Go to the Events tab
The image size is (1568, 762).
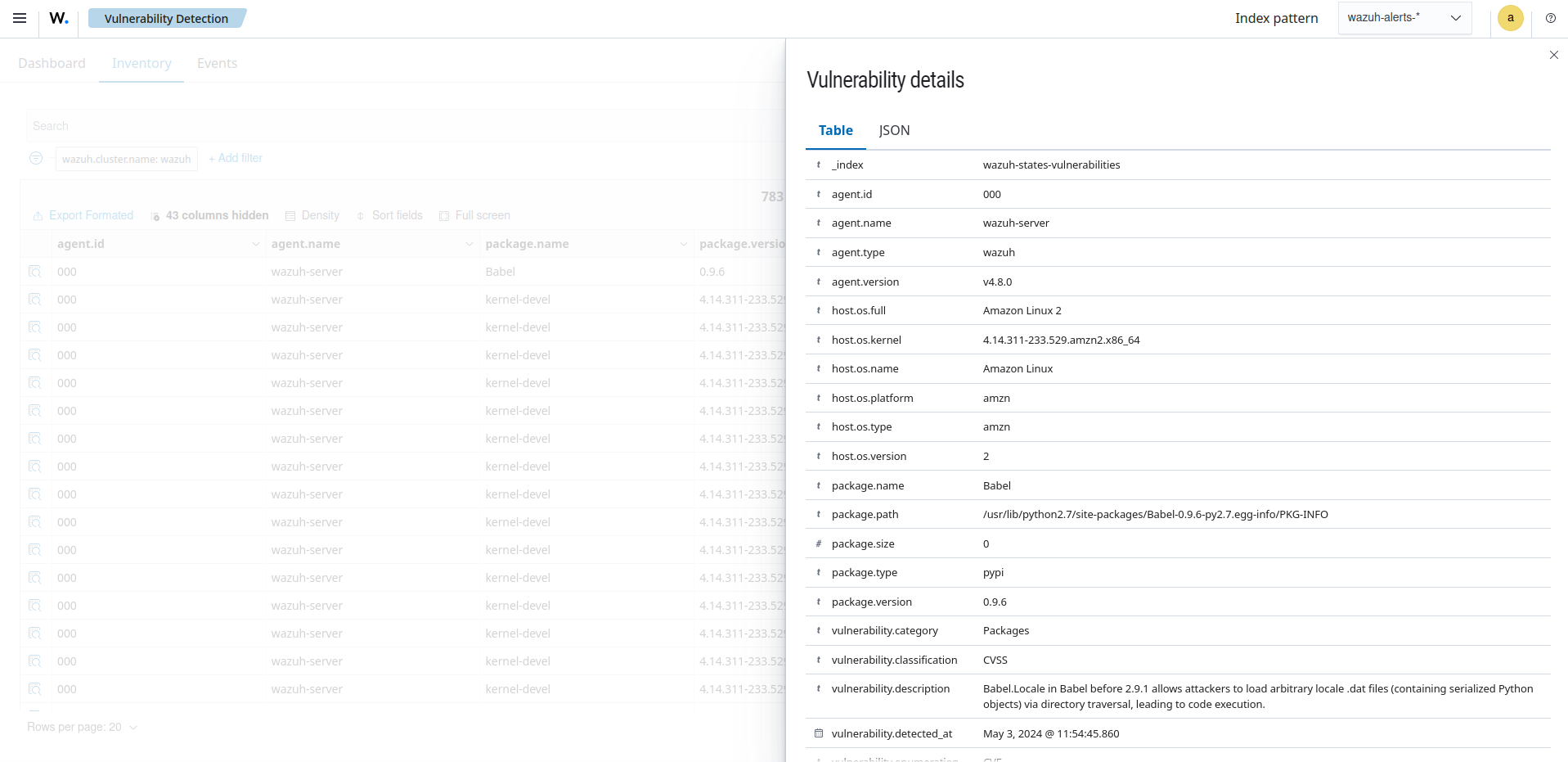pos(217,63)
